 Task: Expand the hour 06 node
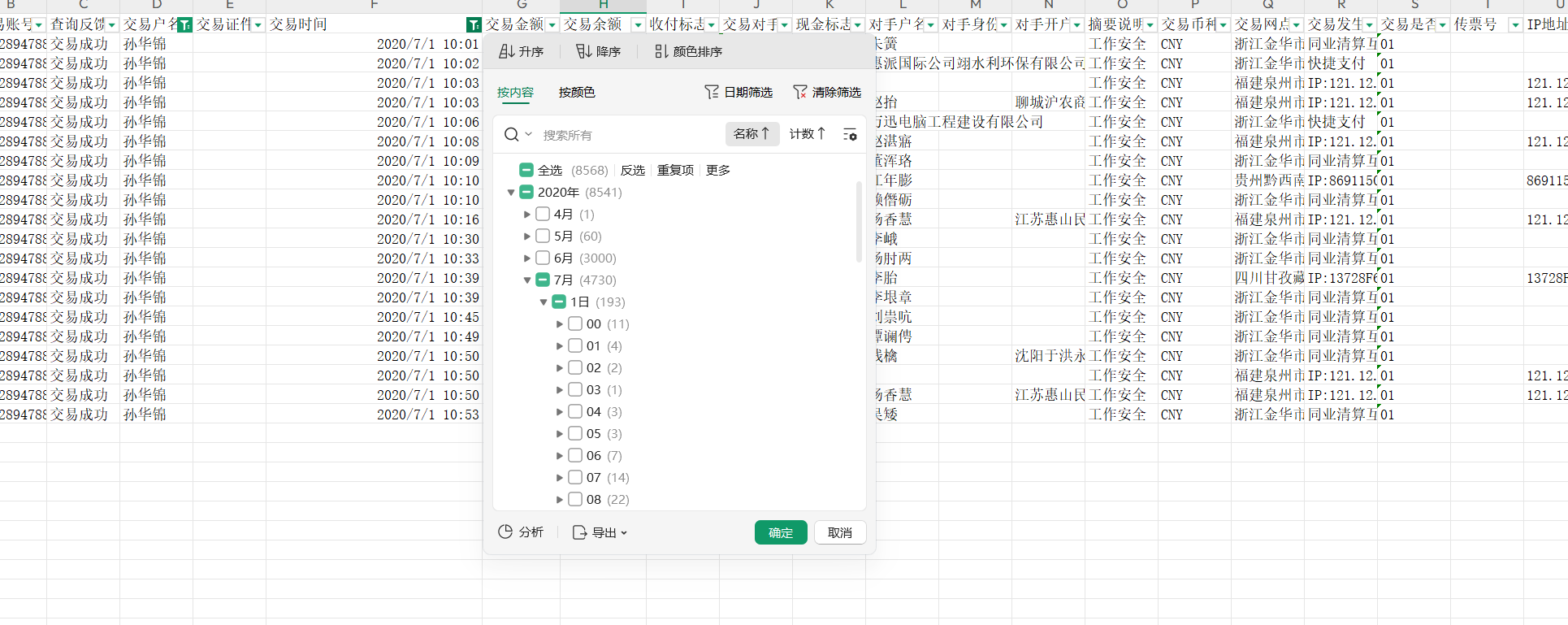click(560, 456)
